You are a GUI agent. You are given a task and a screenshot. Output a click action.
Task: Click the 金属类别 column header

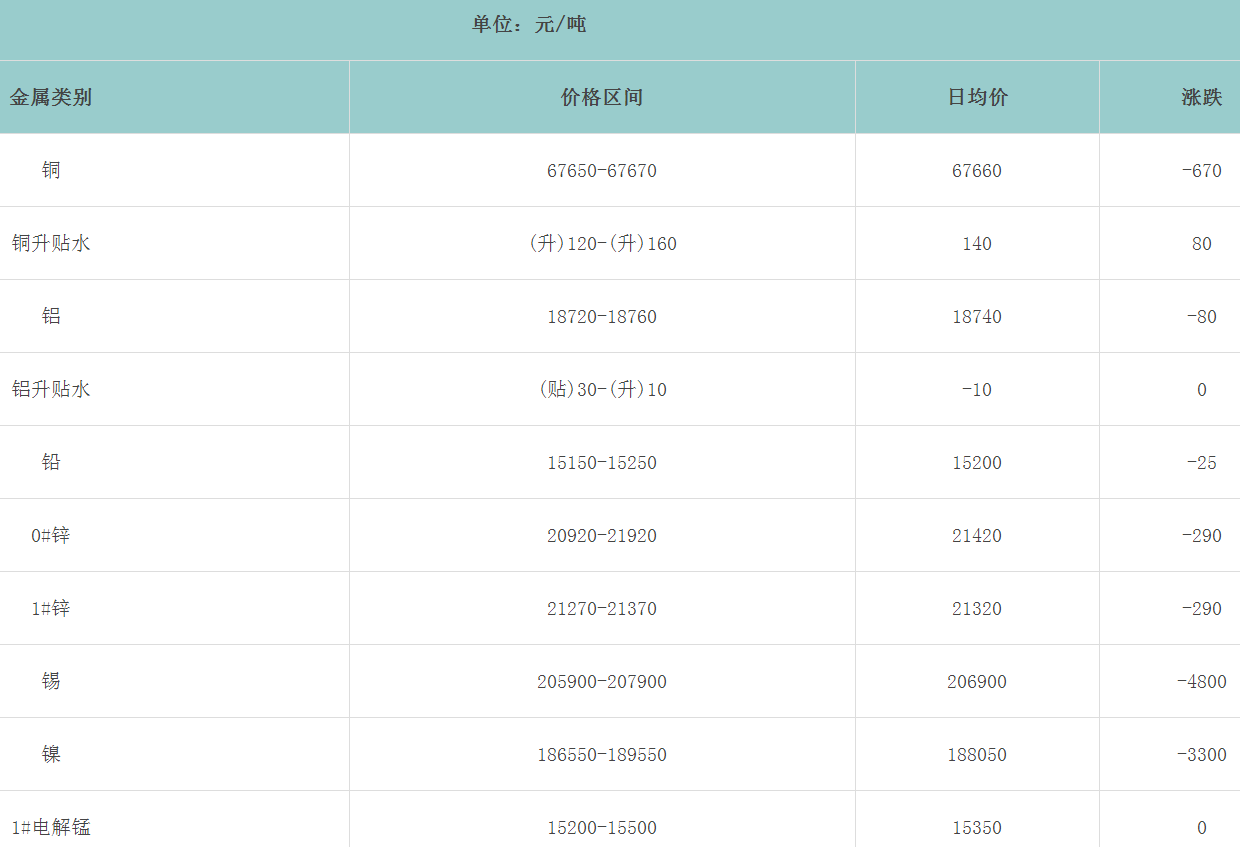[51, 97]
